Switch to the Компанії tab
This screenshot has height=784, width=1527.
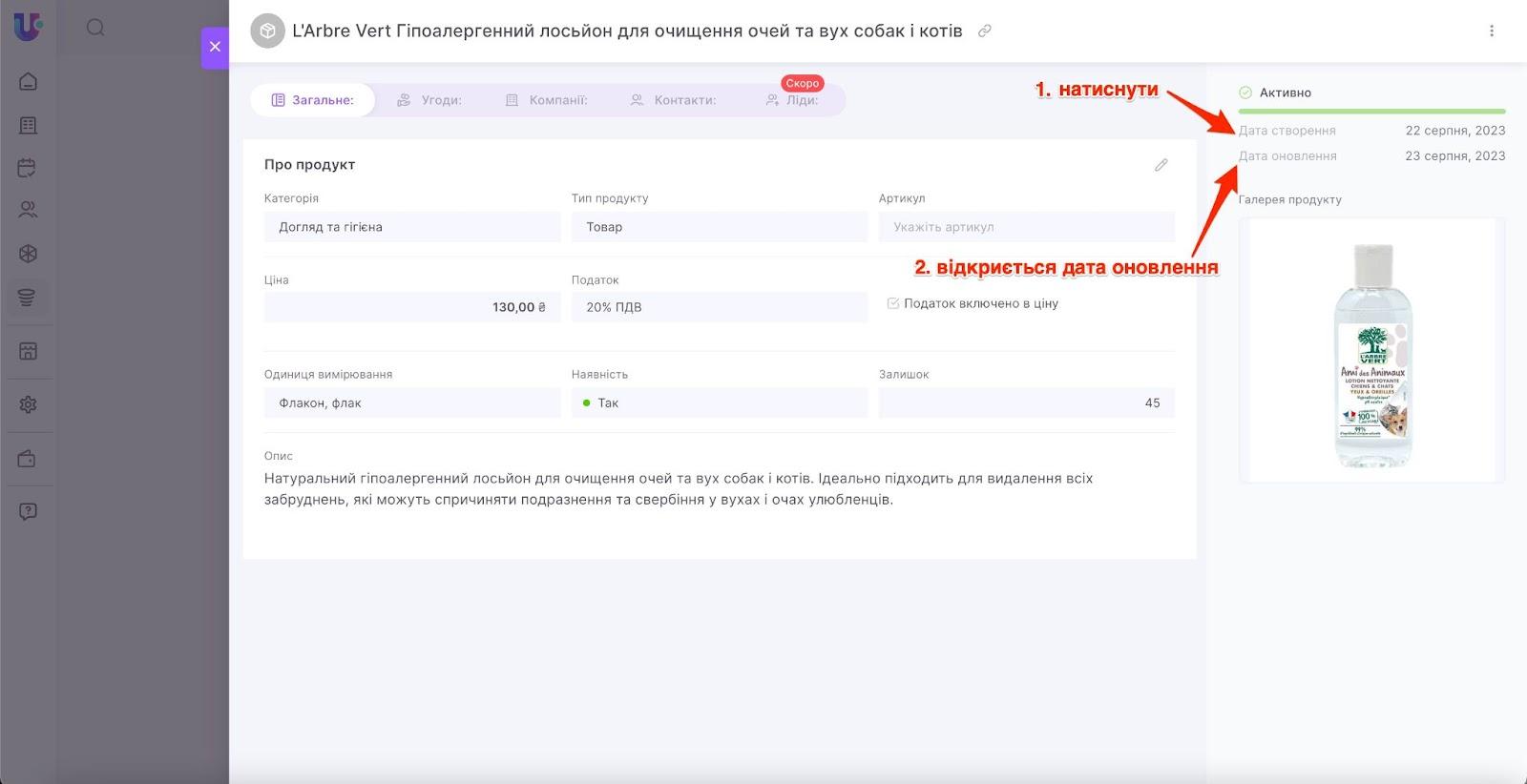(546, 100)
